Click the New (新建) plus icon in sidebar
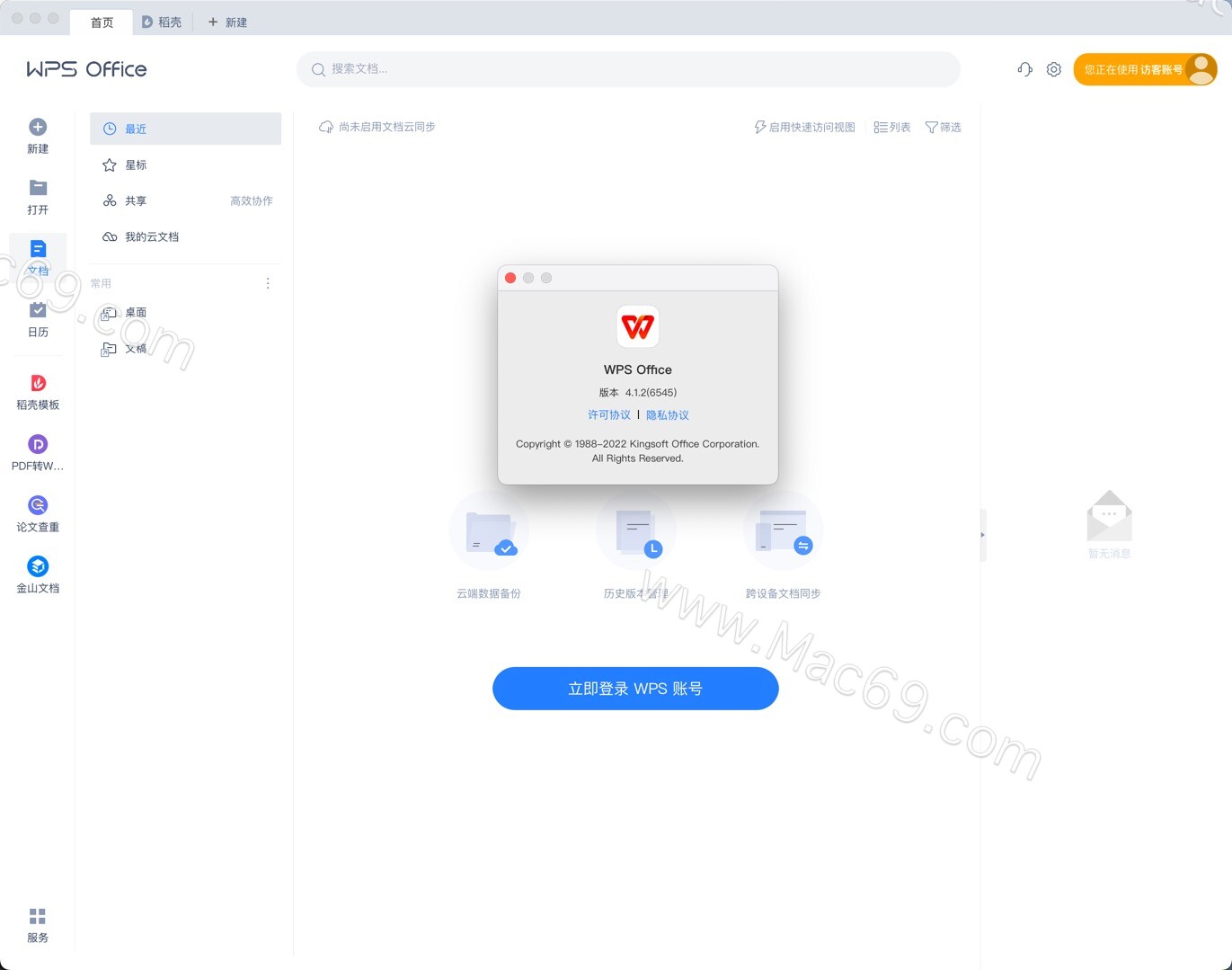The height and width of the screenshot is (970, 1232). [x=38, y=127]
